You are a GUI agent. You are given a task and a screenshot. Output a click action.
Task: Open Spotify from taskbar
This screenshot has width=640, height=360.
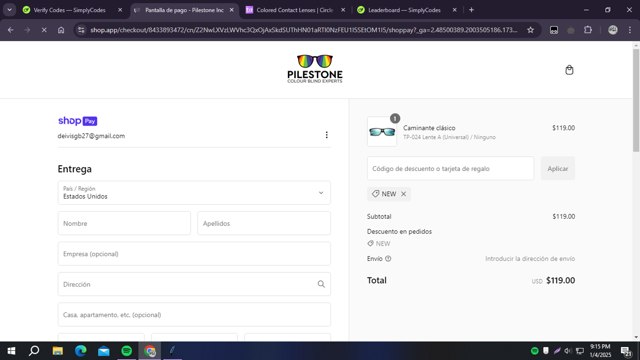click(x=127, y=351)
